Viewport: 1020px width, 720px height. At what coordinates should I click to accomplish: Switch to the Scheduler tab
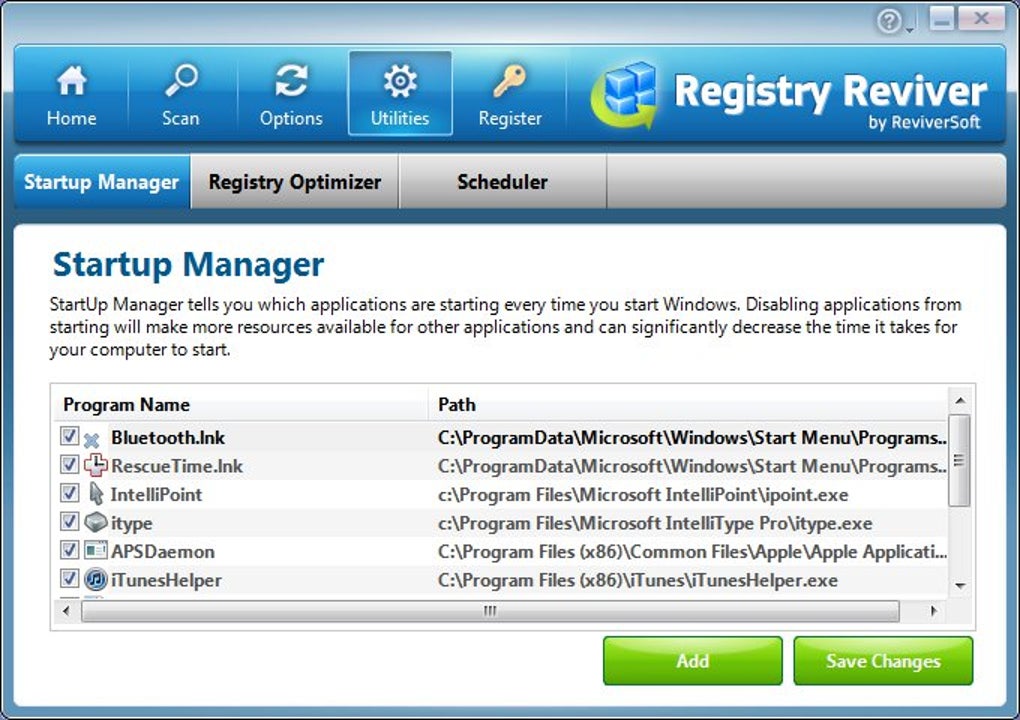[x=503, y=182]
